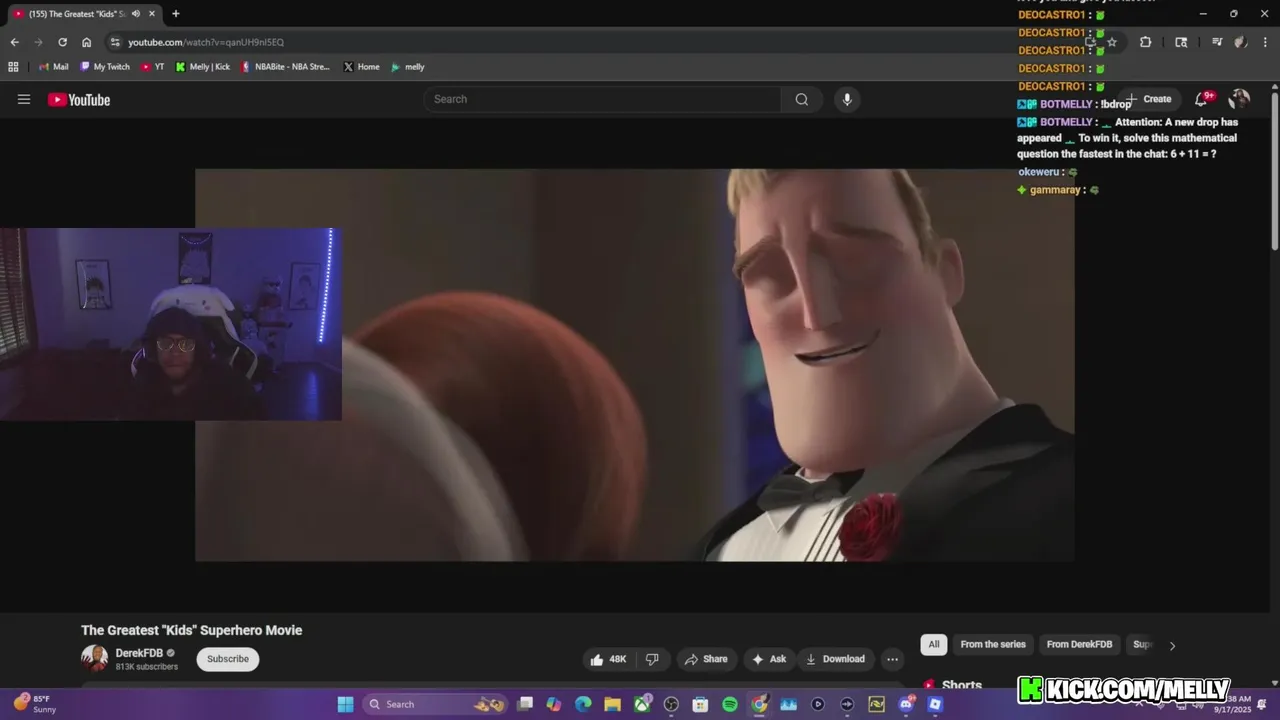Open the X Home bookmark
This screenshot has height=720, width=1280.
pyautogui.click(x=361, y=67)
